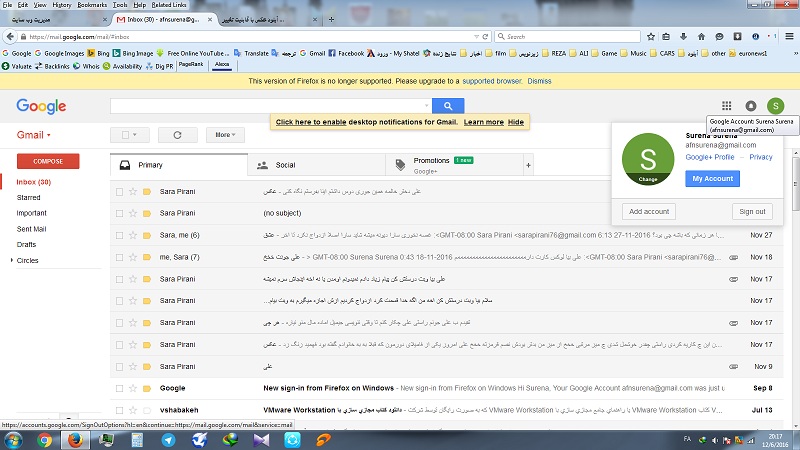Viewport: 800px width, 450px height.
Task: Click the inbox vertical scrollbar thumb
Action: [x=796, y=184]
